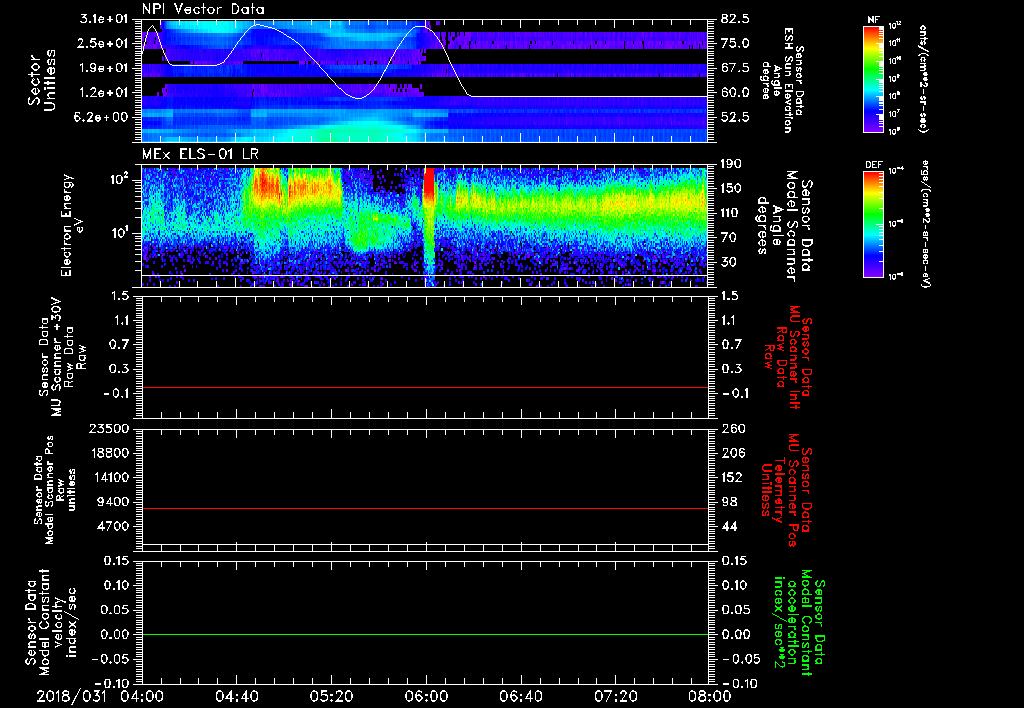The width and height of the screenshot is (1024, 708).
Task: Click the red spike in the ELS spectrogram
Action: [x=429, y=186]
